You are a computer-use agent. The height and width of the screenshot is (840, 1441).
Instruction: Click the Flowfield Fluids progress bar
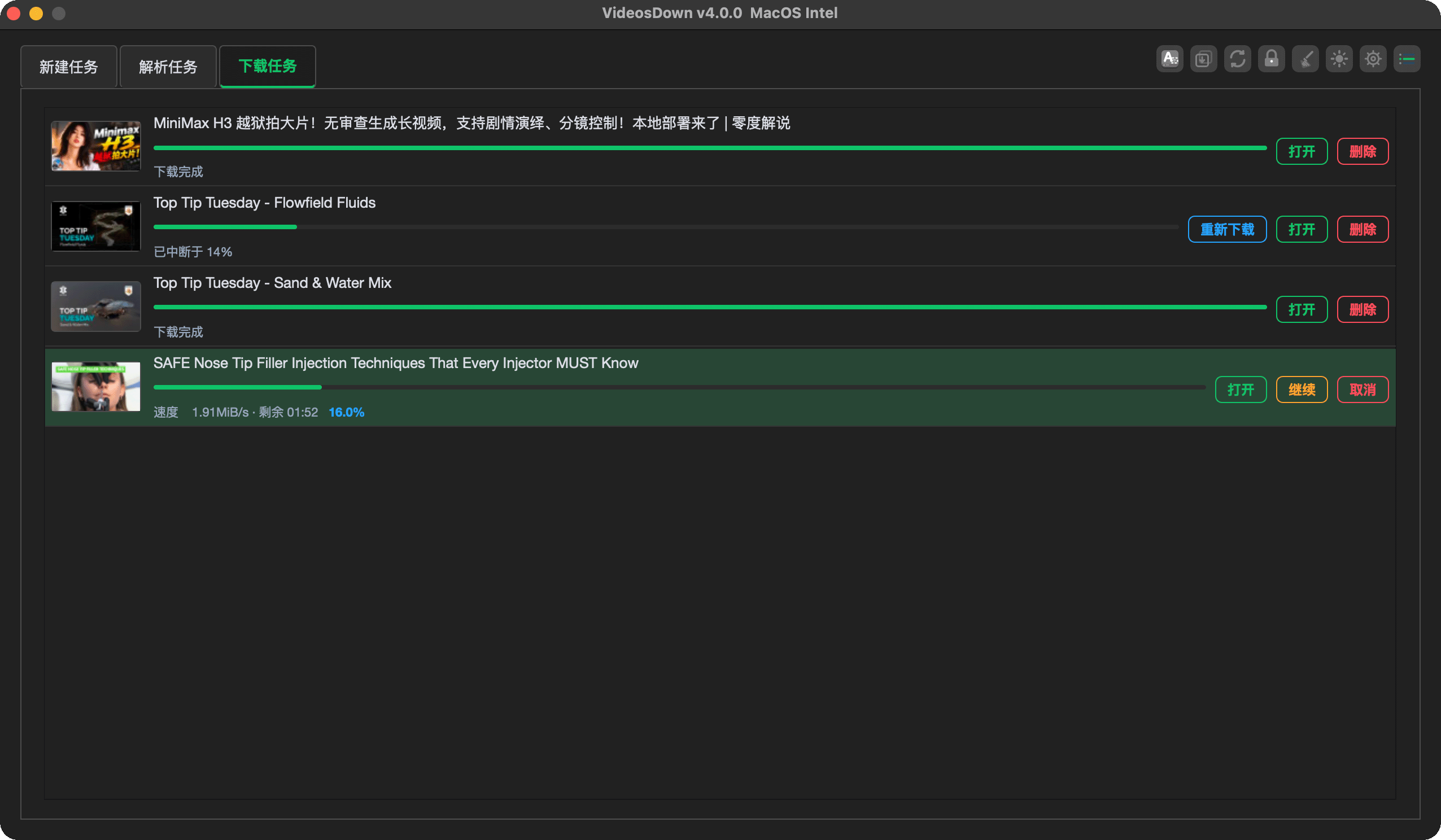tap(666, 227)
